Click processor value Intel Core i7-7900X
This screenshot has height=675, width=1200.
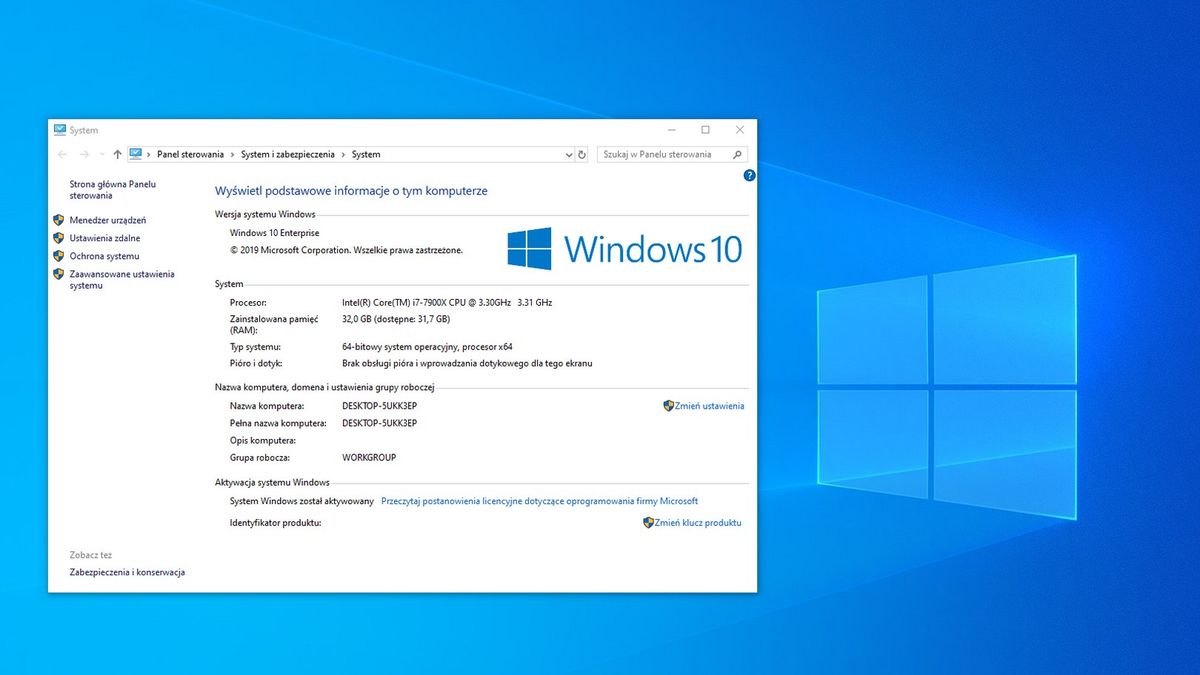(x=447, y=302)
